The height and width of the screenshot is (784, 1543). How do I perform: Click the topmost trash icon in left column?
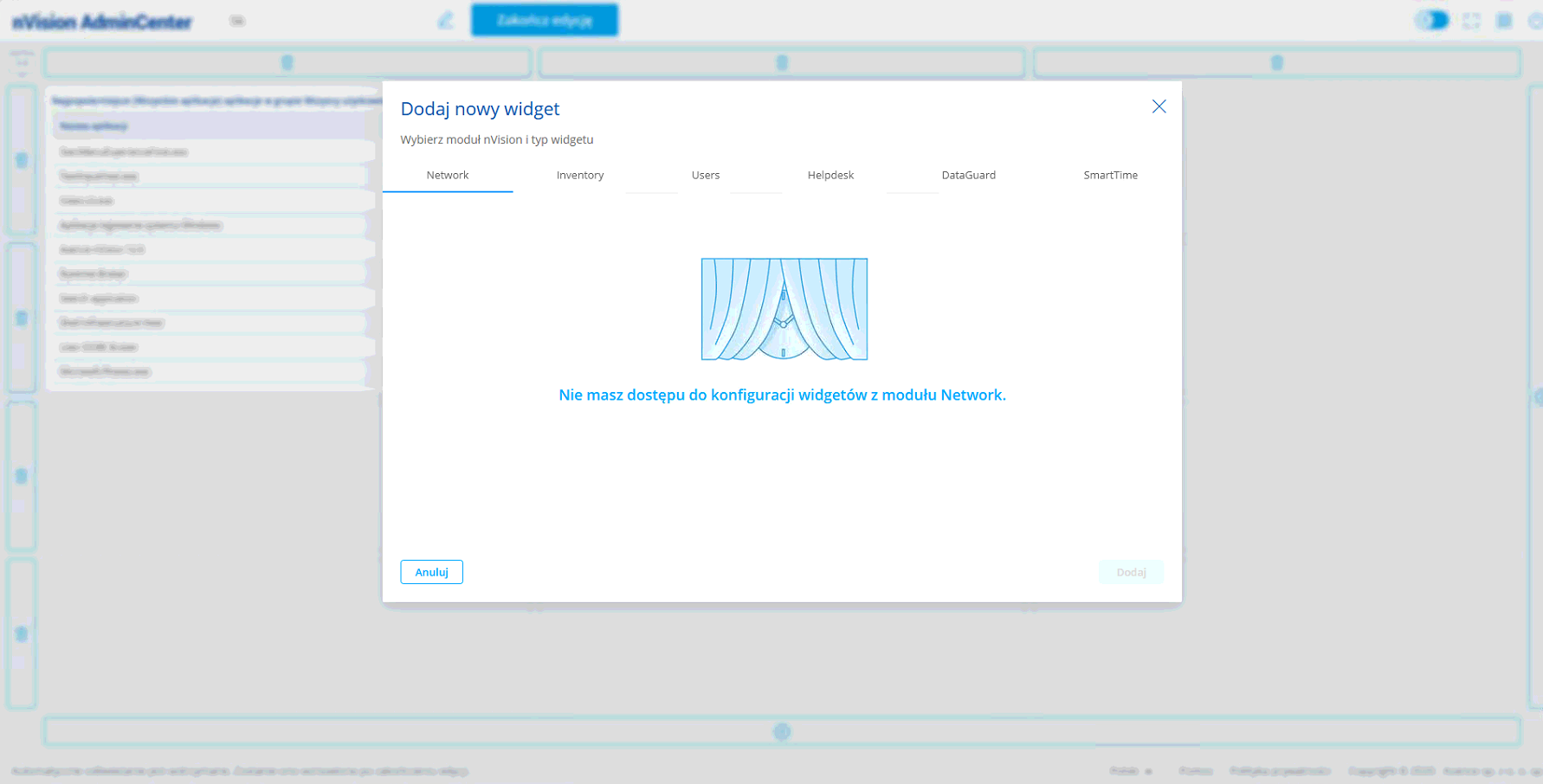(x=22, y=160)
